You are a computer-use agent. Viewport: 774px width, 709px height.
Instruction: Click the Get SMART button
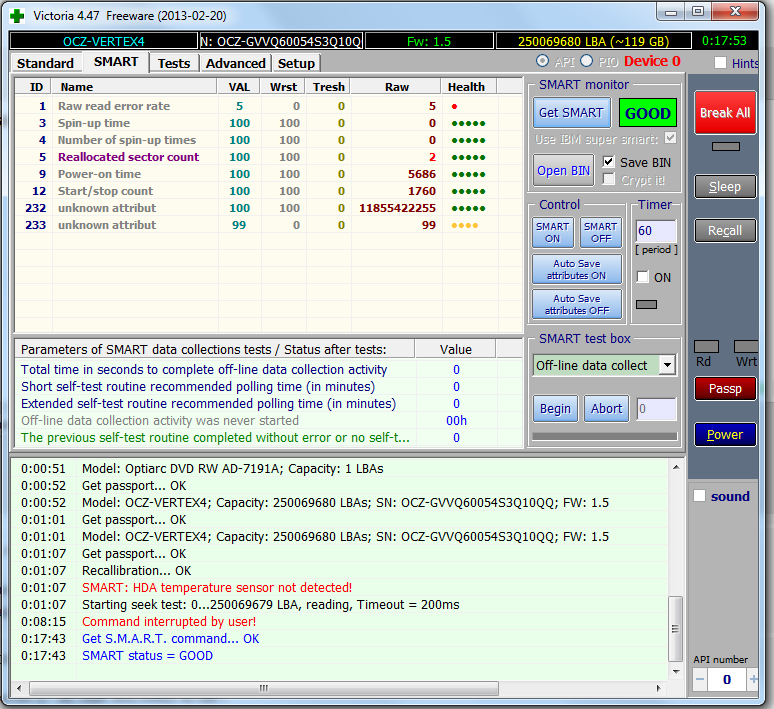coord(571,113)
